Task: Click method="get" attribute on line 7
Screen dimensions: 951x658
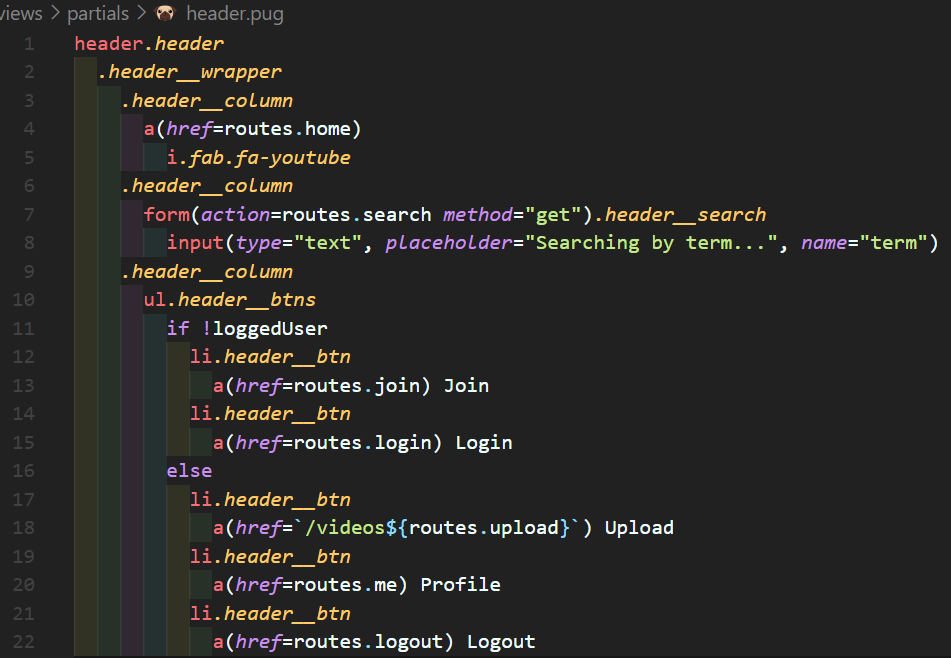Action: tap(512, 215)
